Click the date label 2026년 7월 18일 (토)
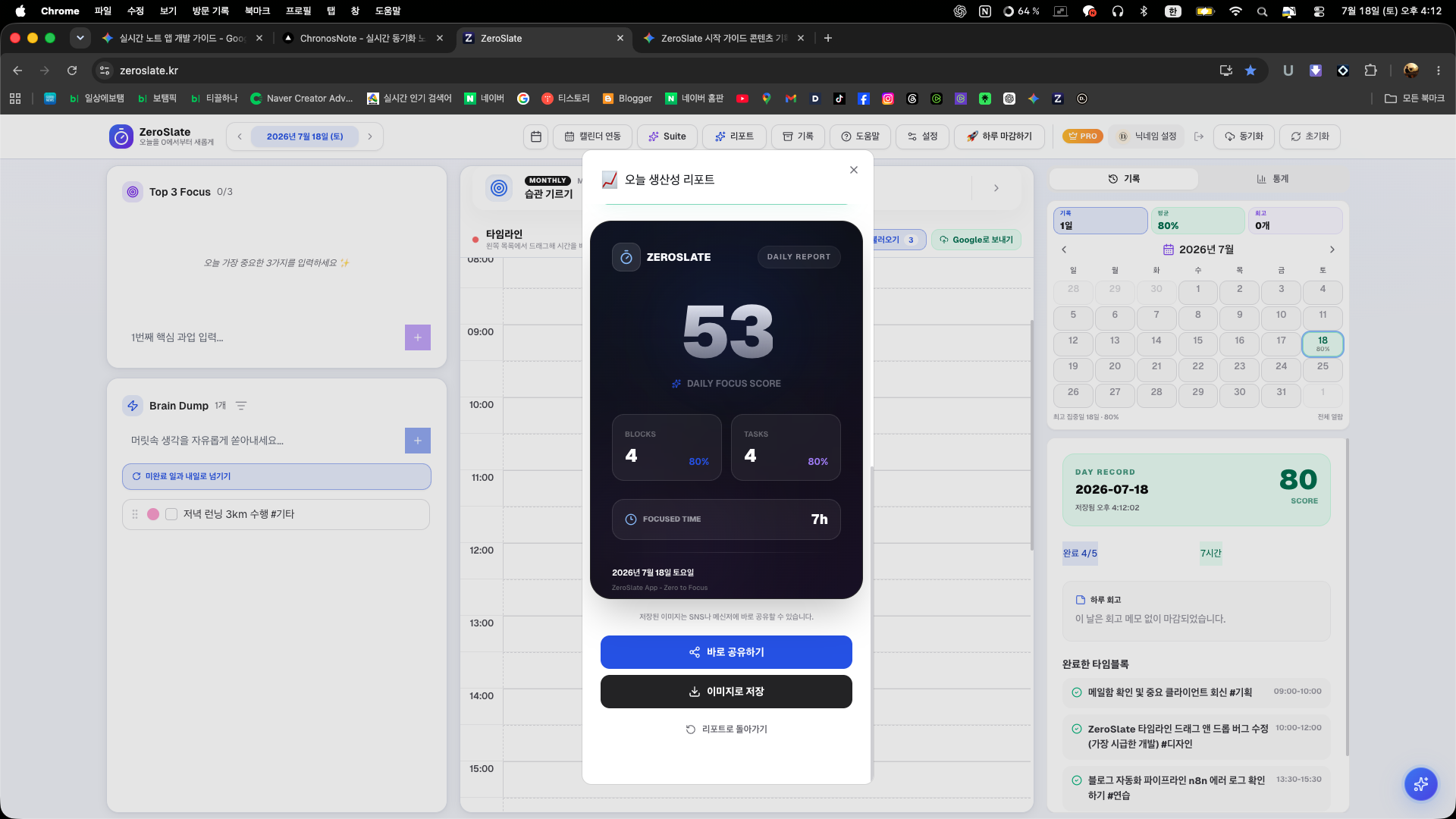Screen dimensions: 1456x819 (x=305, y=136)
